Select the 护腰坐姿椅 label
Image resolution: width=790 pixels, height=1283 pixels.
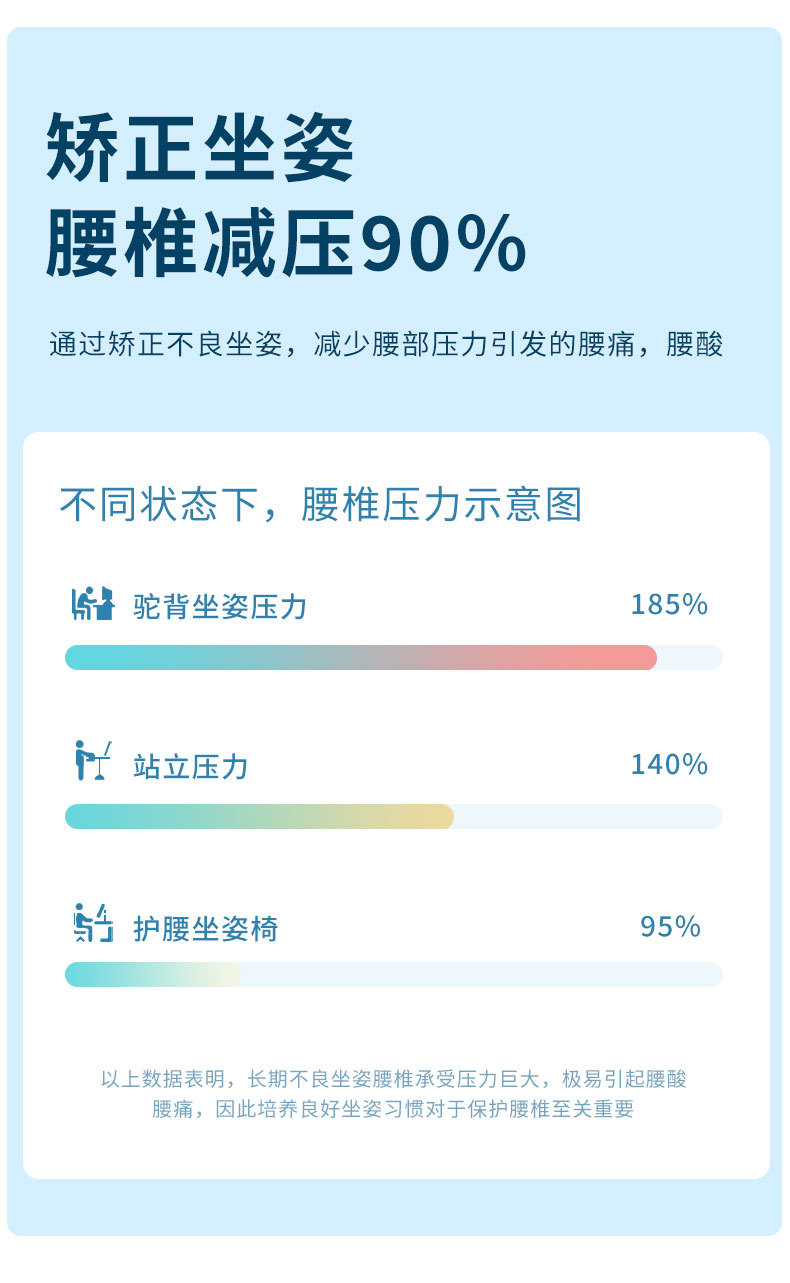pyautogui.click(x=206, y=929)
